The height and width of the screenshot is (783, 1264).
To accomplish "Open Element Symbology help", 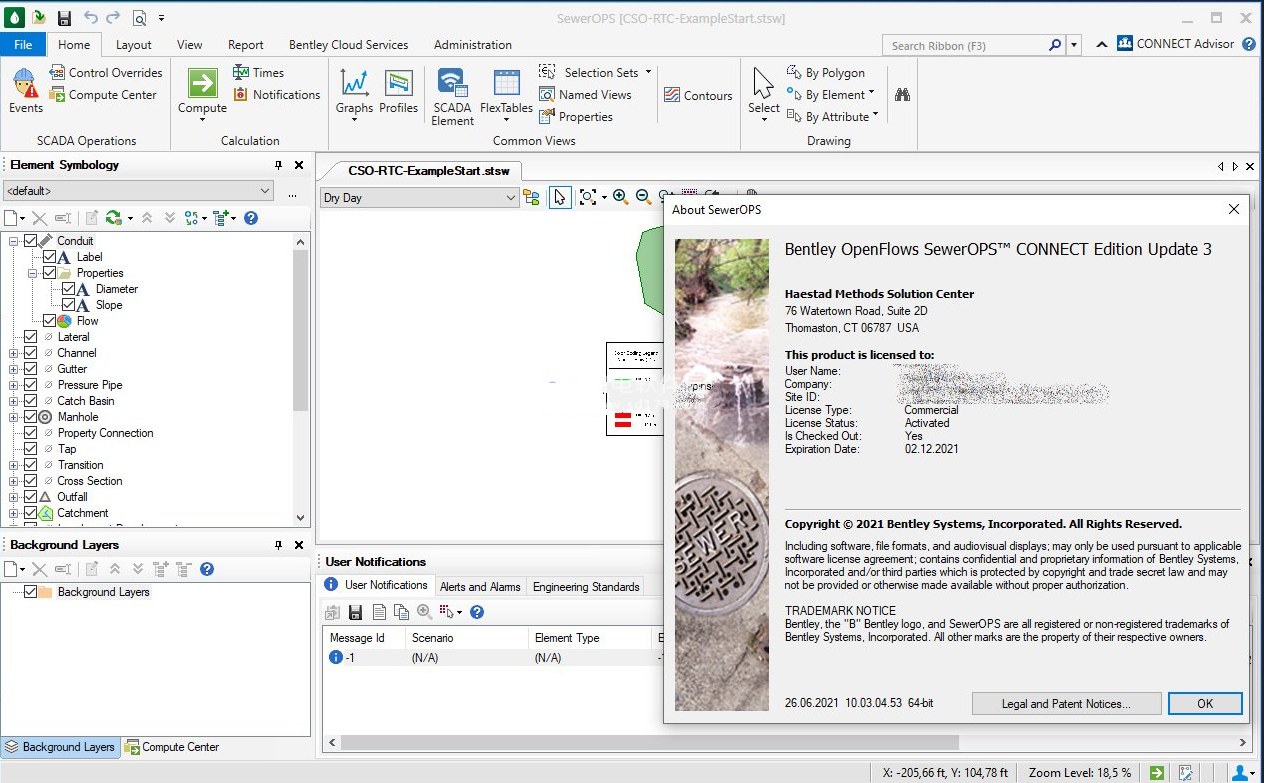I will point(251,218).
